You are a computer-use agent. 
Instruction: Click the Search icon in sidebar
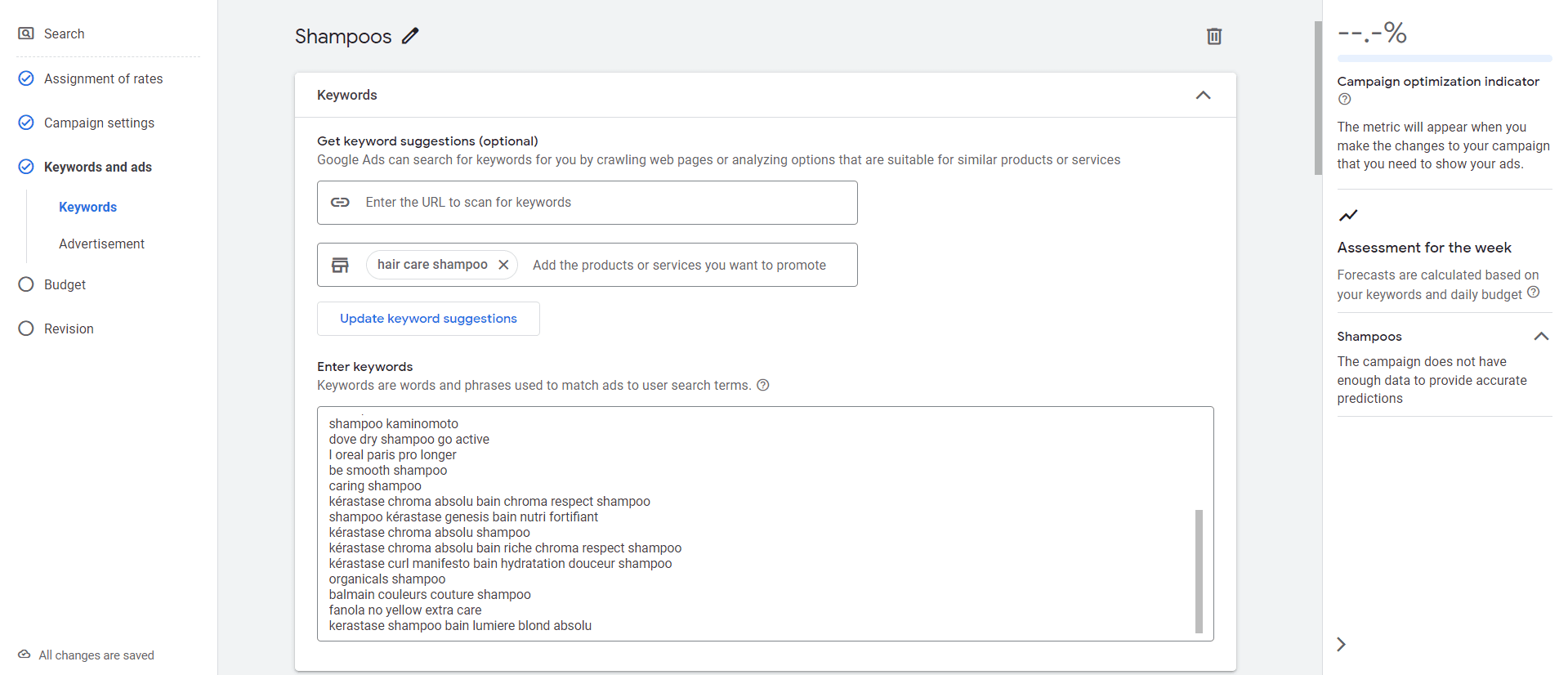pos(26,34)
